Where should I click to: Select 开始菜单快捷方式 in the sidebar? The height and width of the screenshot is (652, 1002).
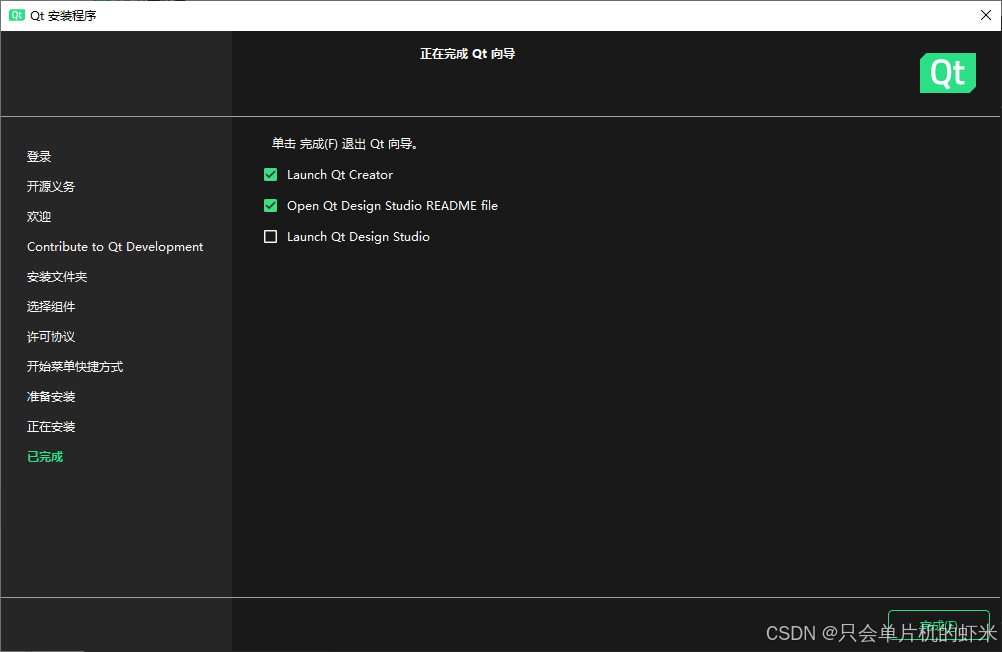pos(74,366)
